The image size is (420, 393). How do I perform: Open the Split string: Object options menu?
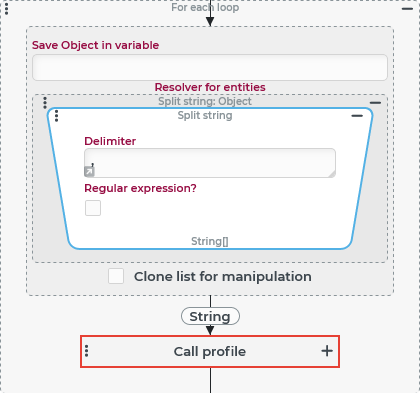pos(45,103)
